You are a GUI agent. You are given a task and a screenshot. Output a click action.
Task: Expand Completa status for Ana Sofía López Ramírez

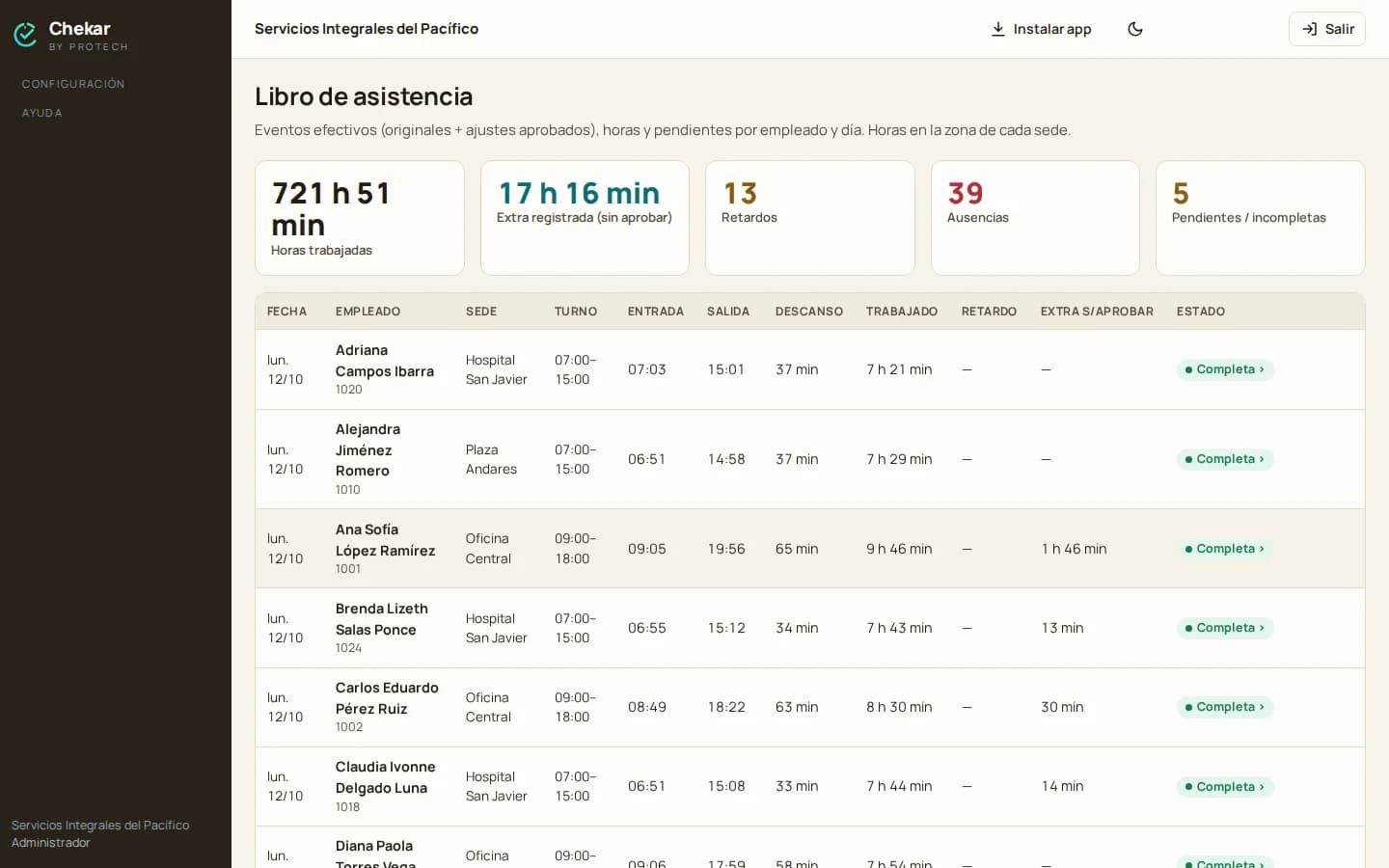(1225, 549)
